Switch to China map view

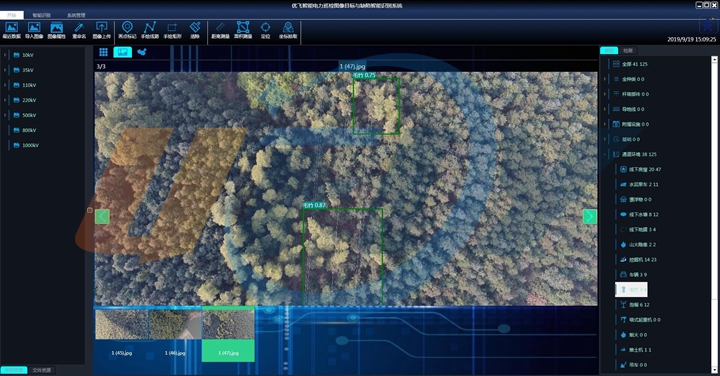coord(142,52)
